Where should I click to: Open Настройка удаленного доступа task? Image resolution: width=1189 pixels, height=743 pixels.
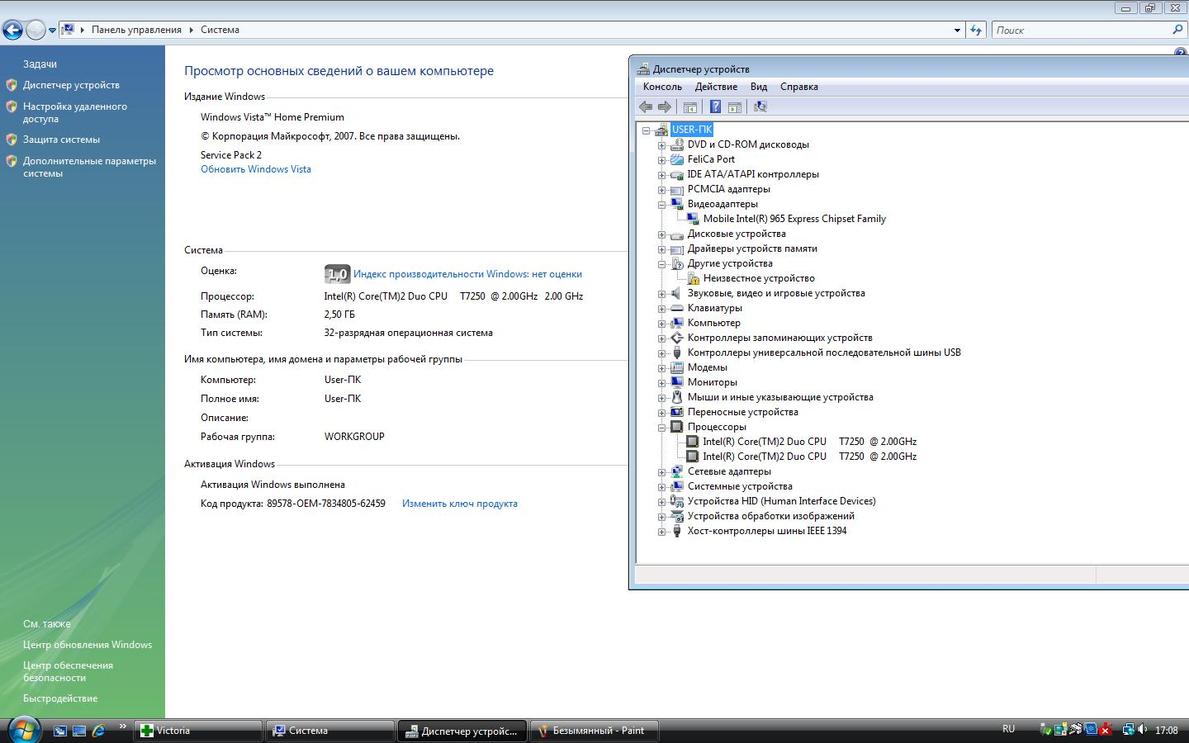(75, 113)
